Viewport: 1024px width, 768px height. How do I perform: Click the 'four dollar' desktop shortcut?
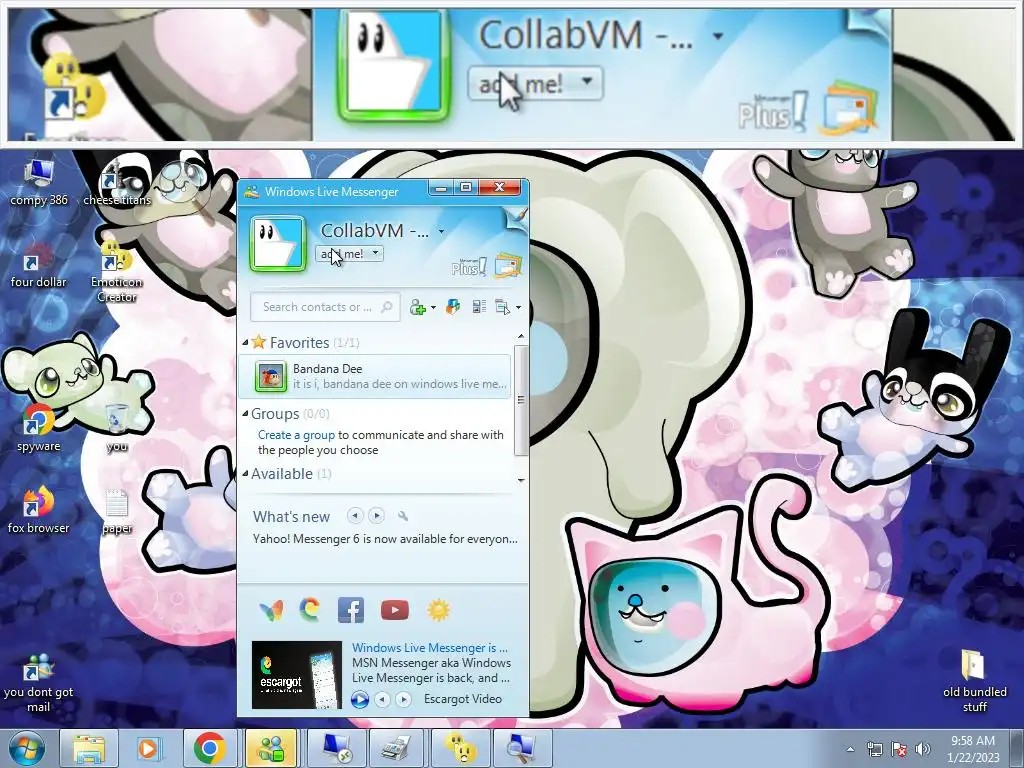pos(39,266)
